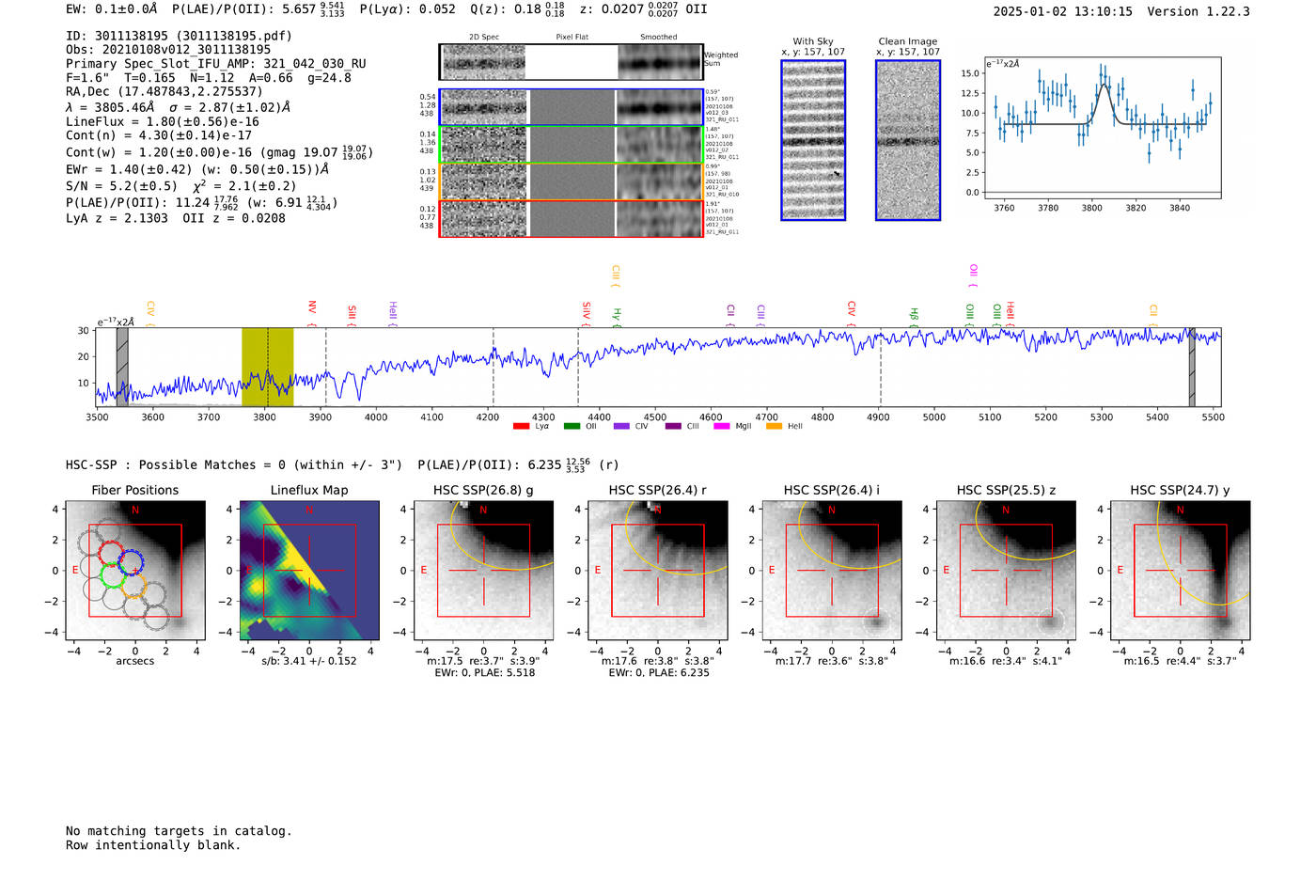
Task: Click the LineFlux = 1.80(±0.56)e-16 value
Action: click(x=163, y=121)
